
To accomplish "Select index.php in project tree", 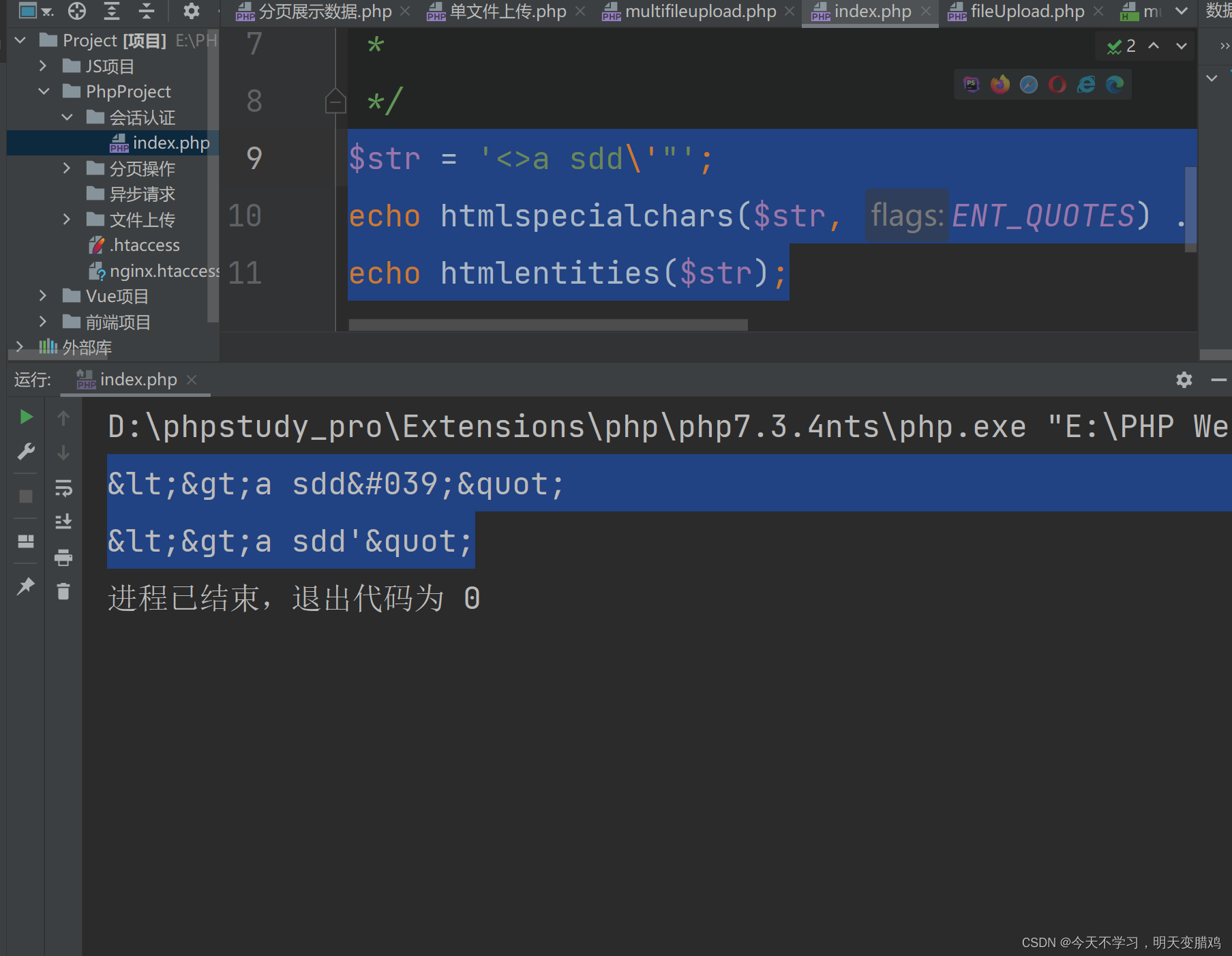I will [x=112, y=143].
